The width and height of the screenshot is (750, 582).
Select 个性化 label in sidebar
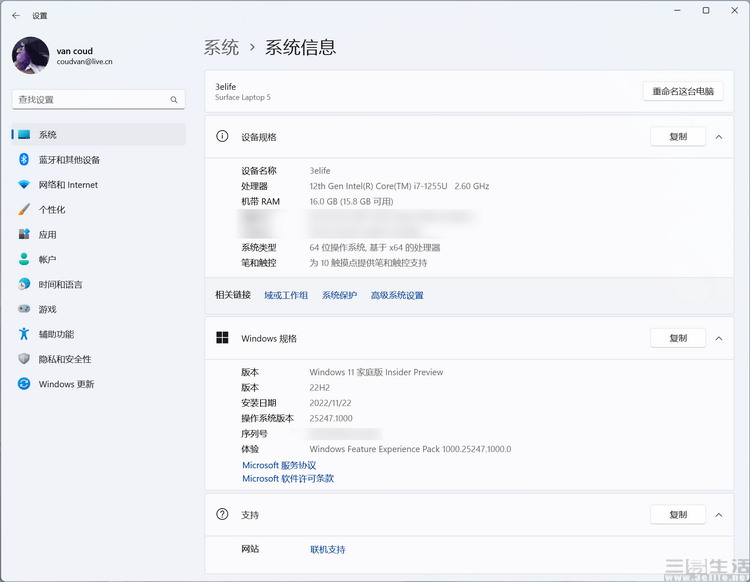click(52, 209)
